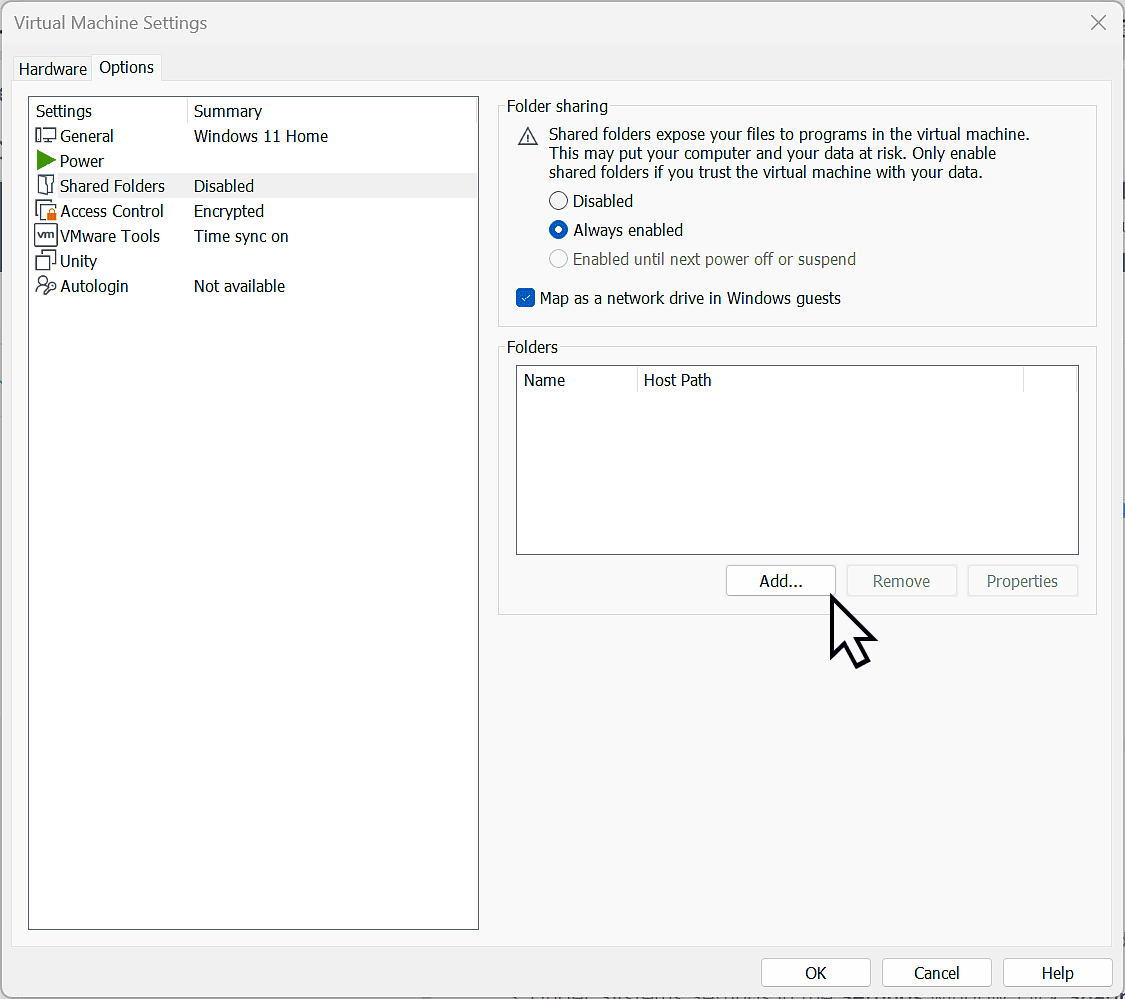Switch to the Hardware tab
Screen dimensions: 1125x999
(52, 68)
